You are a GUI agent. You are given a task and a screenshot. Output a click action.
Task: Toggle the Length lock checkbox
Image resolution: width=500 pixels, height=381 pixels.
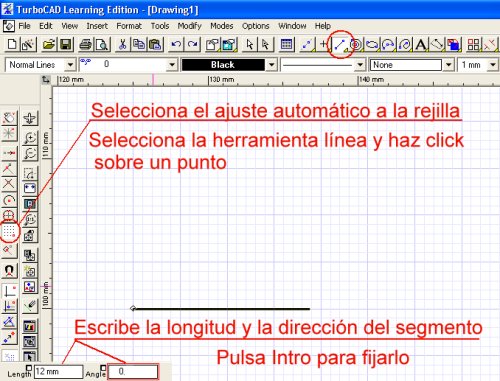[x=29, y=368]
